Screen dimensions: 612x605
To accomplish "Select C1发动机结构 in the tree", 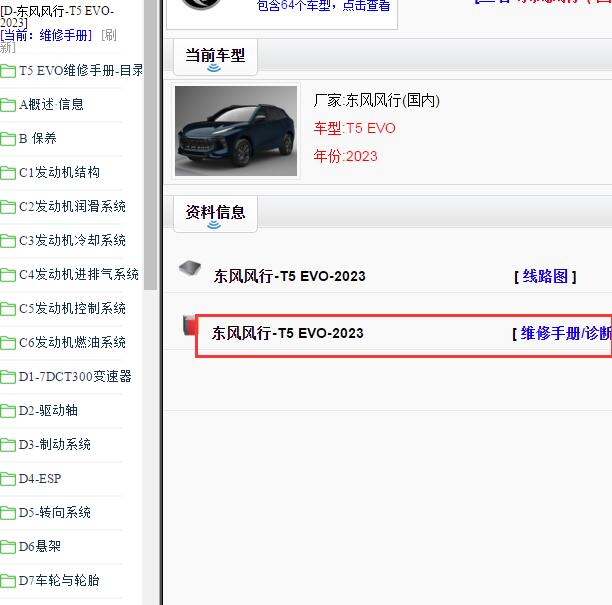I will pos(59,172).
